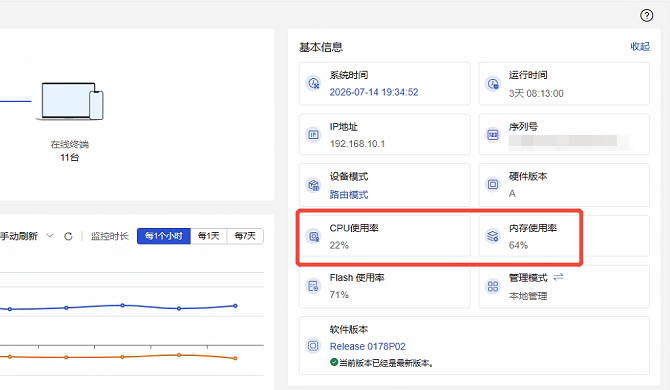Click the CPU usage icon

(314, 236)
